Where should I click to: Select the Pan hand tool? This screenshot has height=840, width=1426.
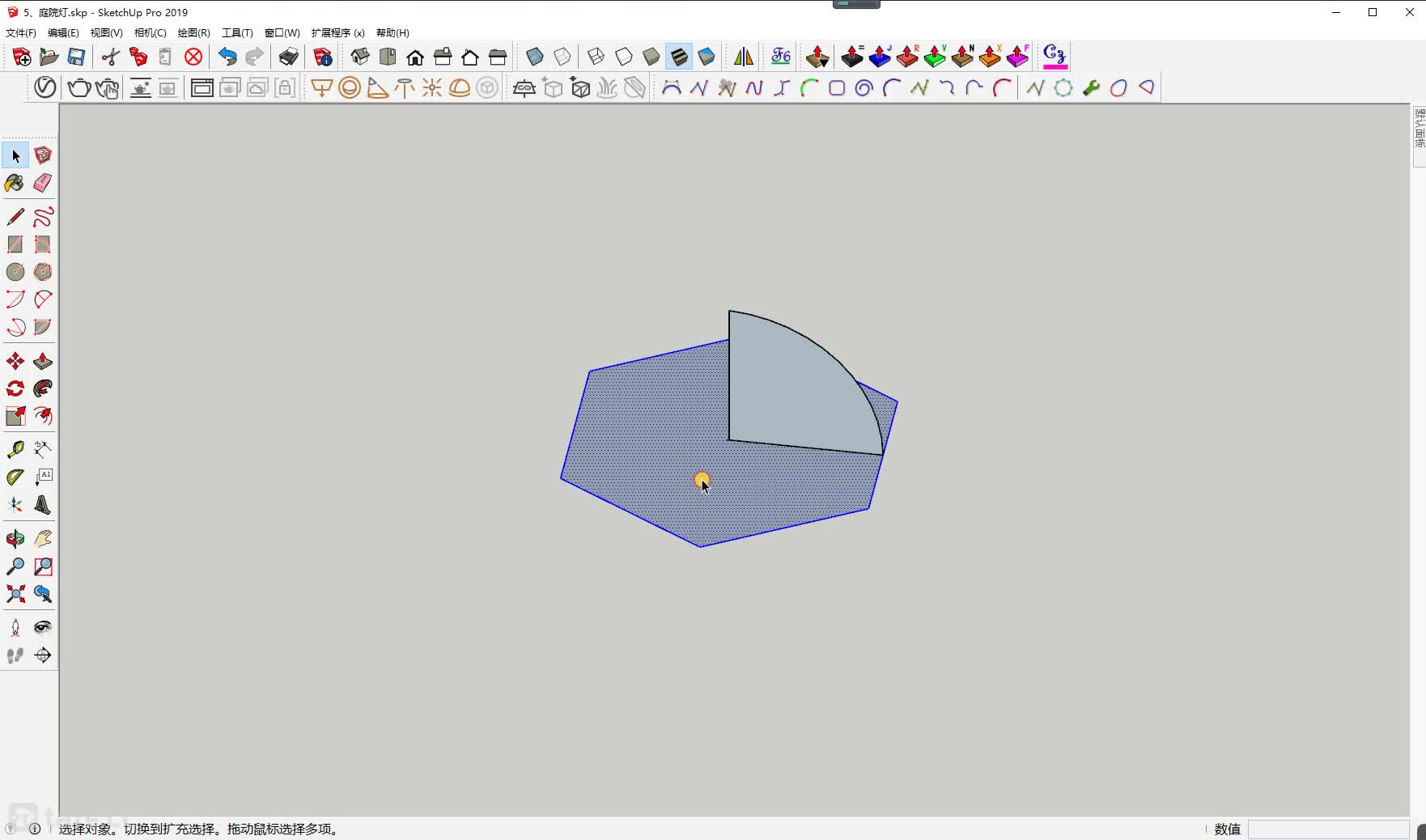tap(43, 539)
